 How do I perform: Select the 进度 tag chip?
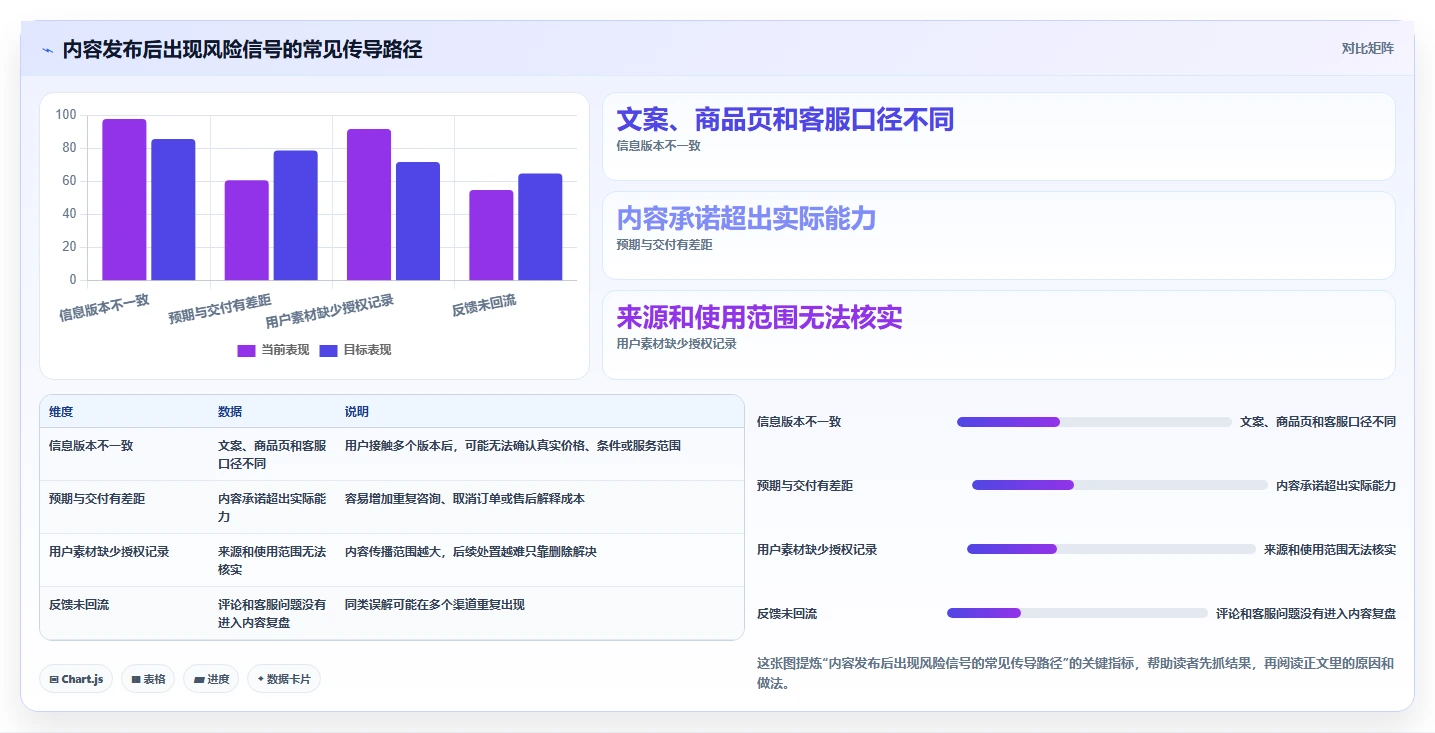[x=211, y=679]
